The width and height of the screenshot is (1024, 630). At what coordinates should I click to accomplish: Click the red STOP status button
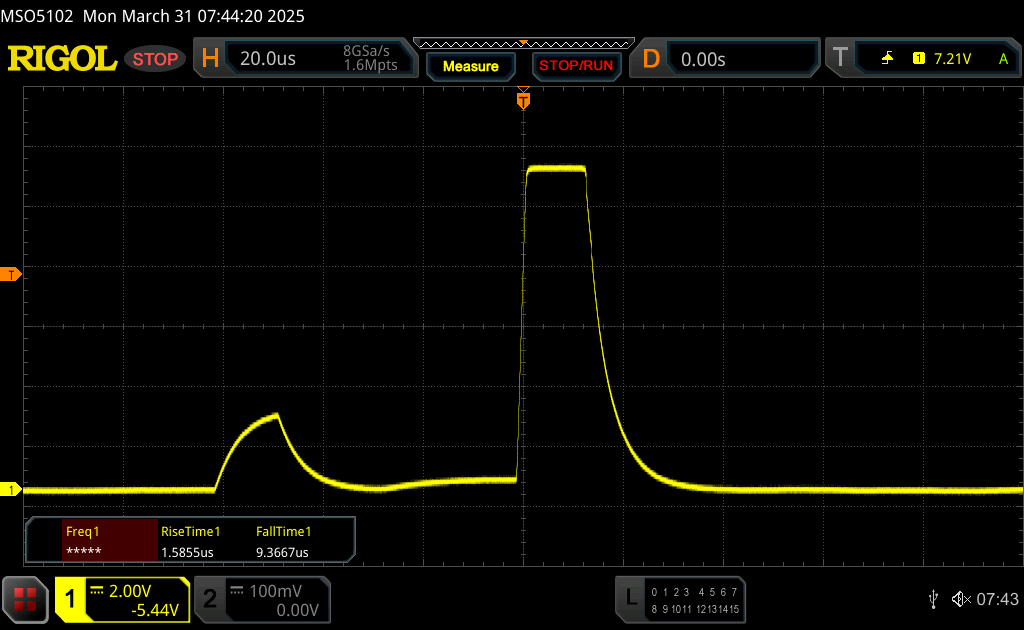click(x=156, y=59)
